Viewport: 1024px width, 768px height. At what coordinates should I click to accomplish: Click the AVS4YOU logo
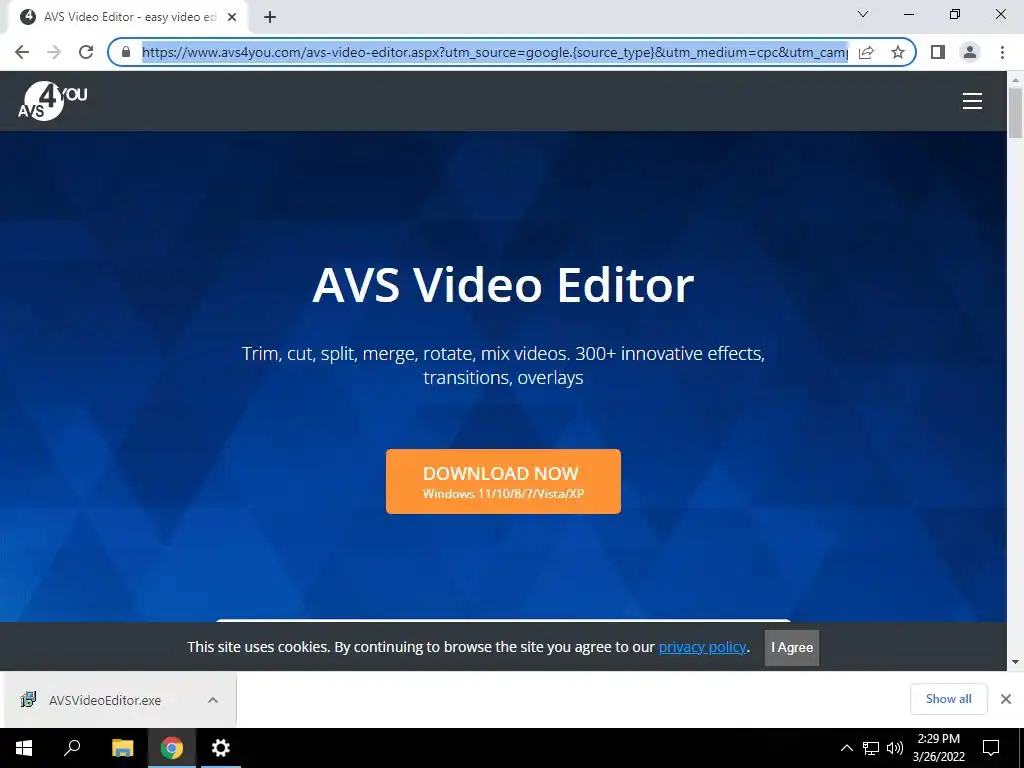[x=52, y=101]
